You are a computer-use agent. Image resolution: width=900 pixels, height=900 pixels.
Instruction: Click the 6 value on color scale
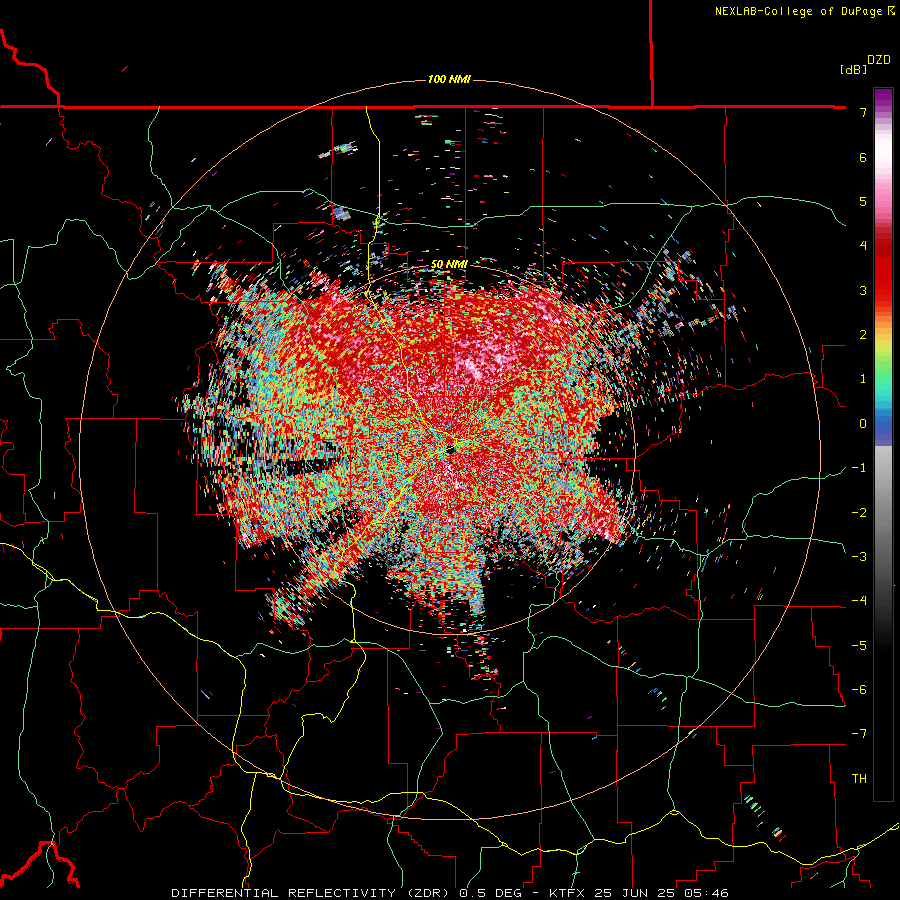point(863,157)
